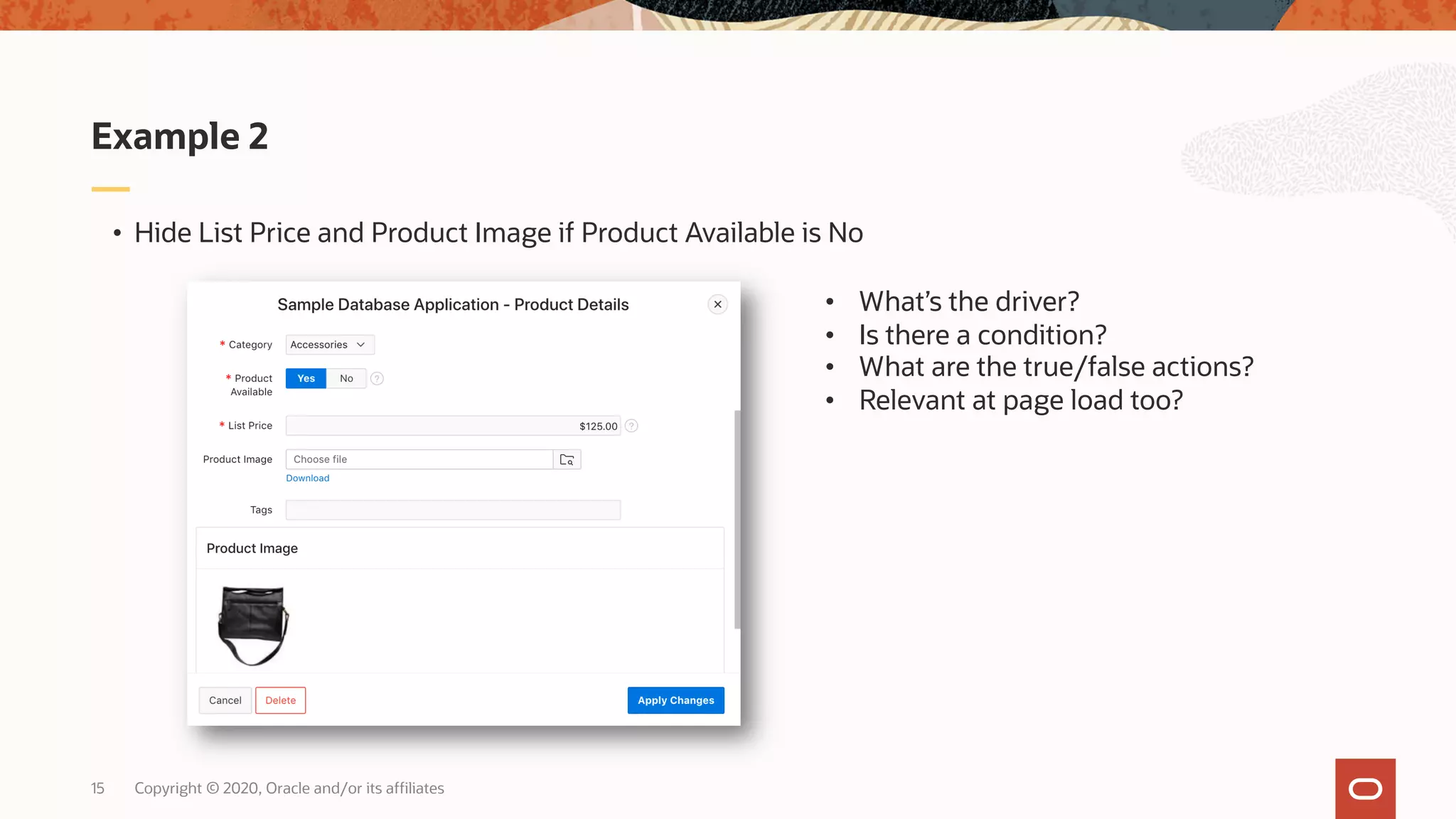Viewport: 1456px width, 819px height.
Task: Browse files with the folder search icon
Action: pyautogui.click(x=567, y=459)
